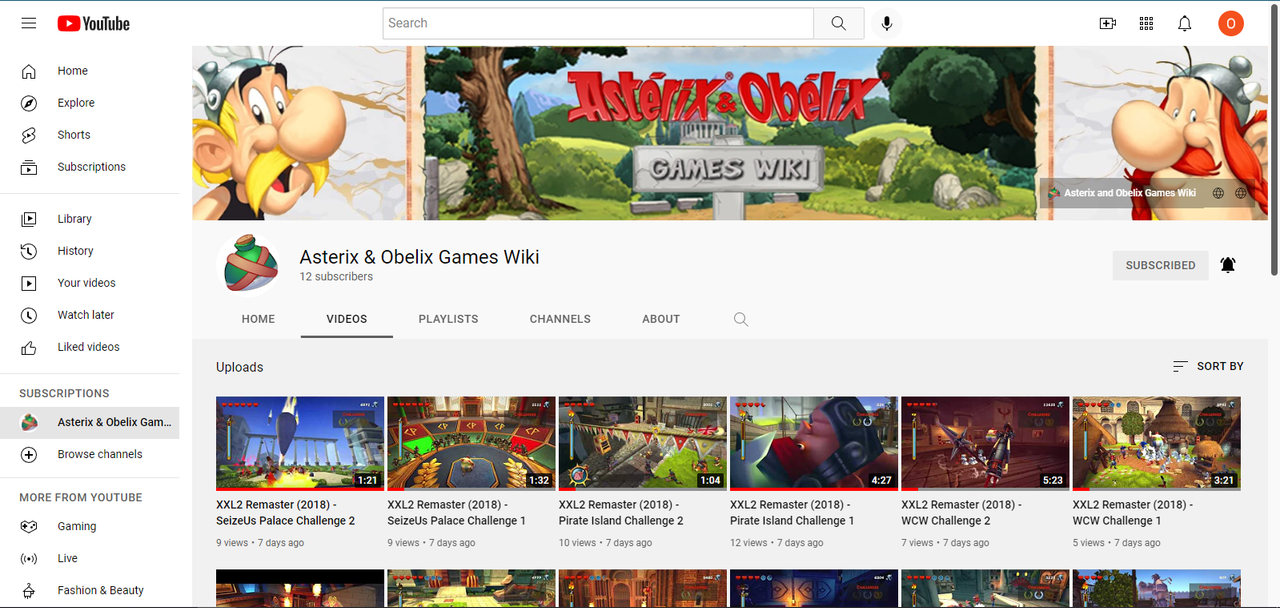Open SeizeUs Palace Challenge 2 title
Viewport: 1280px width, 608px height.
[286, 513]
